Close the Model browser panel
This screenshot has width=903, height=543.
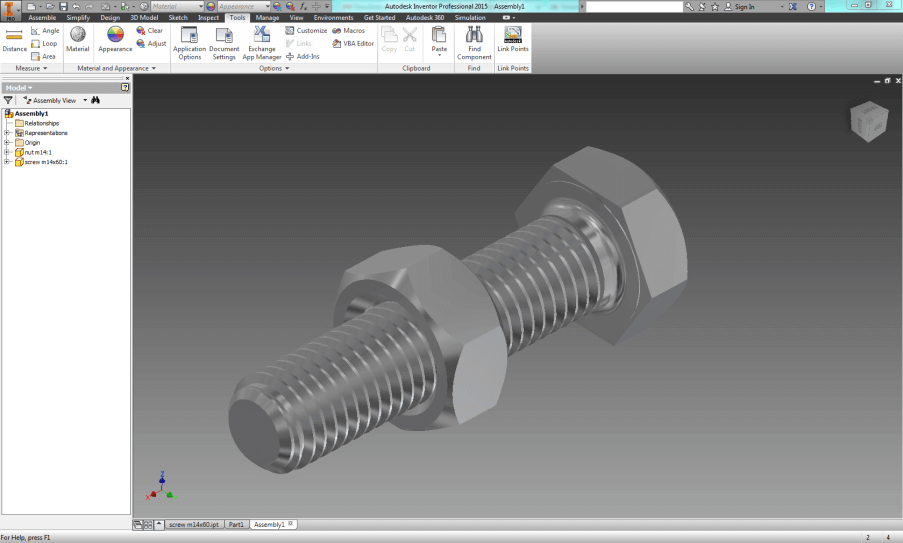tap(127, 78)
